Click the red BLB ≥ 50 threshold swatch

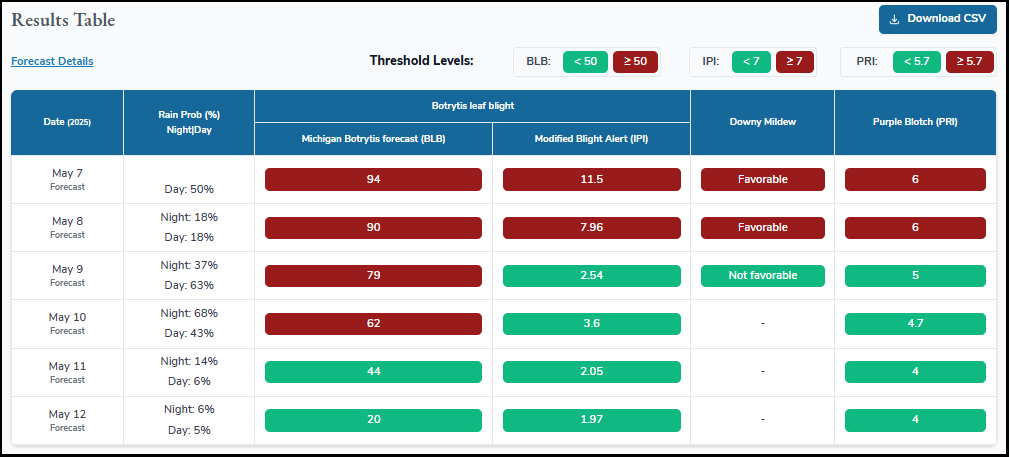pyautogui.click(x=634, y=62)
